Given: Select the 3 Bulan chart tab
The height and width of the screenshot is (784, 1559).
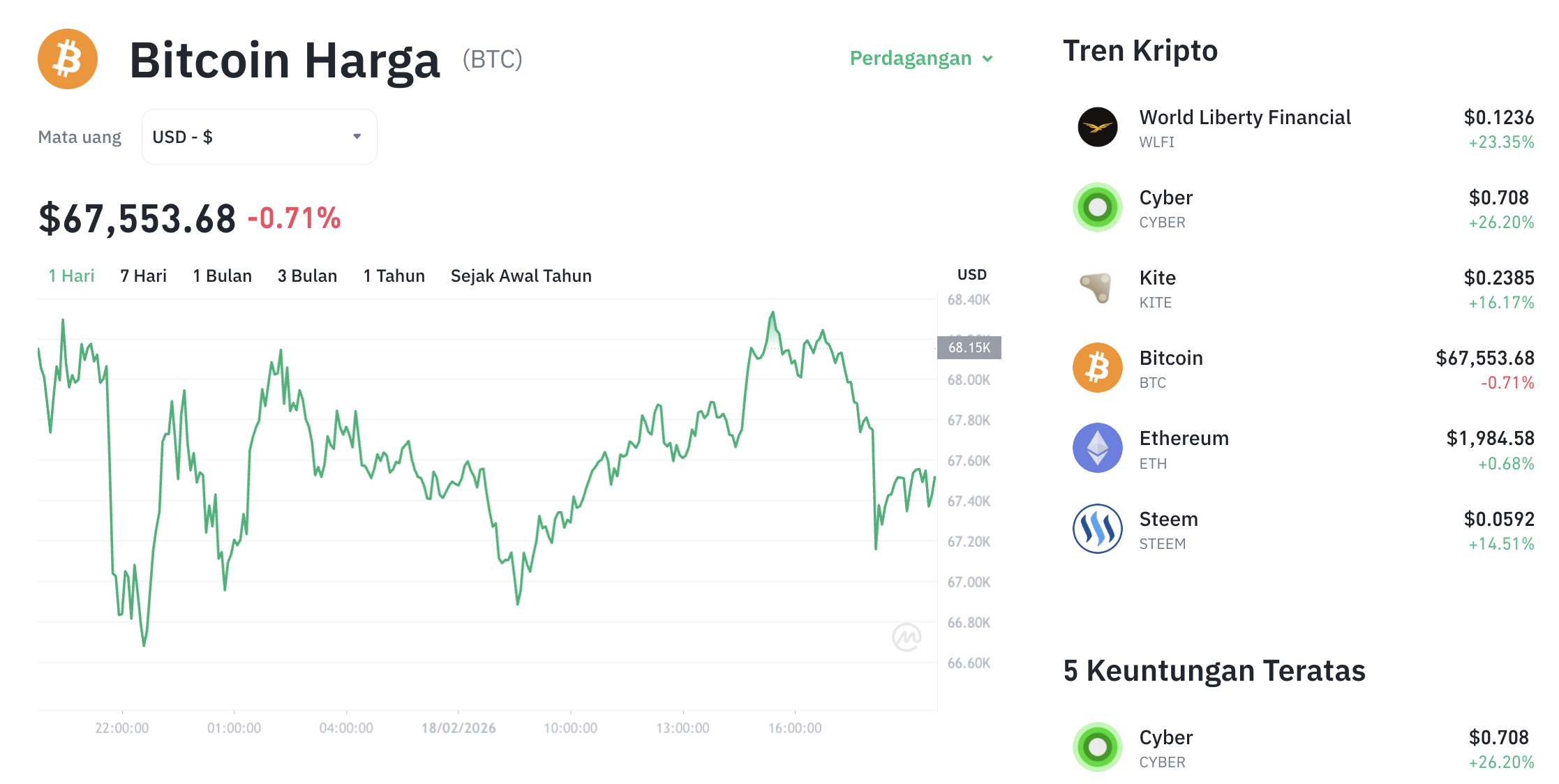Looking at the screenshot, I should click(307, 276).
